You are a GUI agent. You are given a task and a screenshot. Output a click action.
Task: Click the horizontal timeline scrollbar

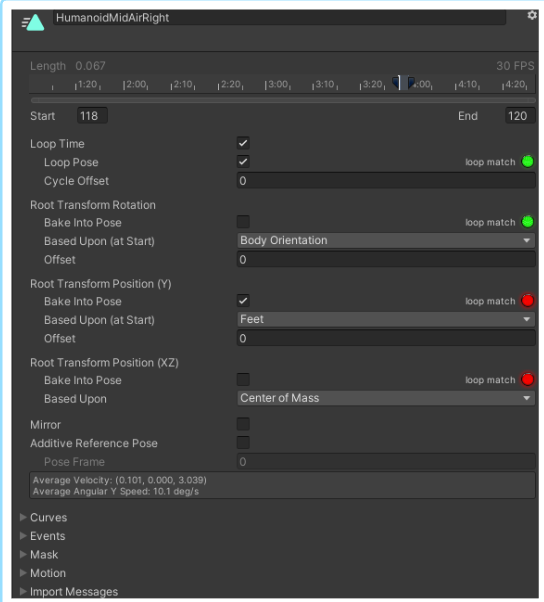click(x=283, y=100)
